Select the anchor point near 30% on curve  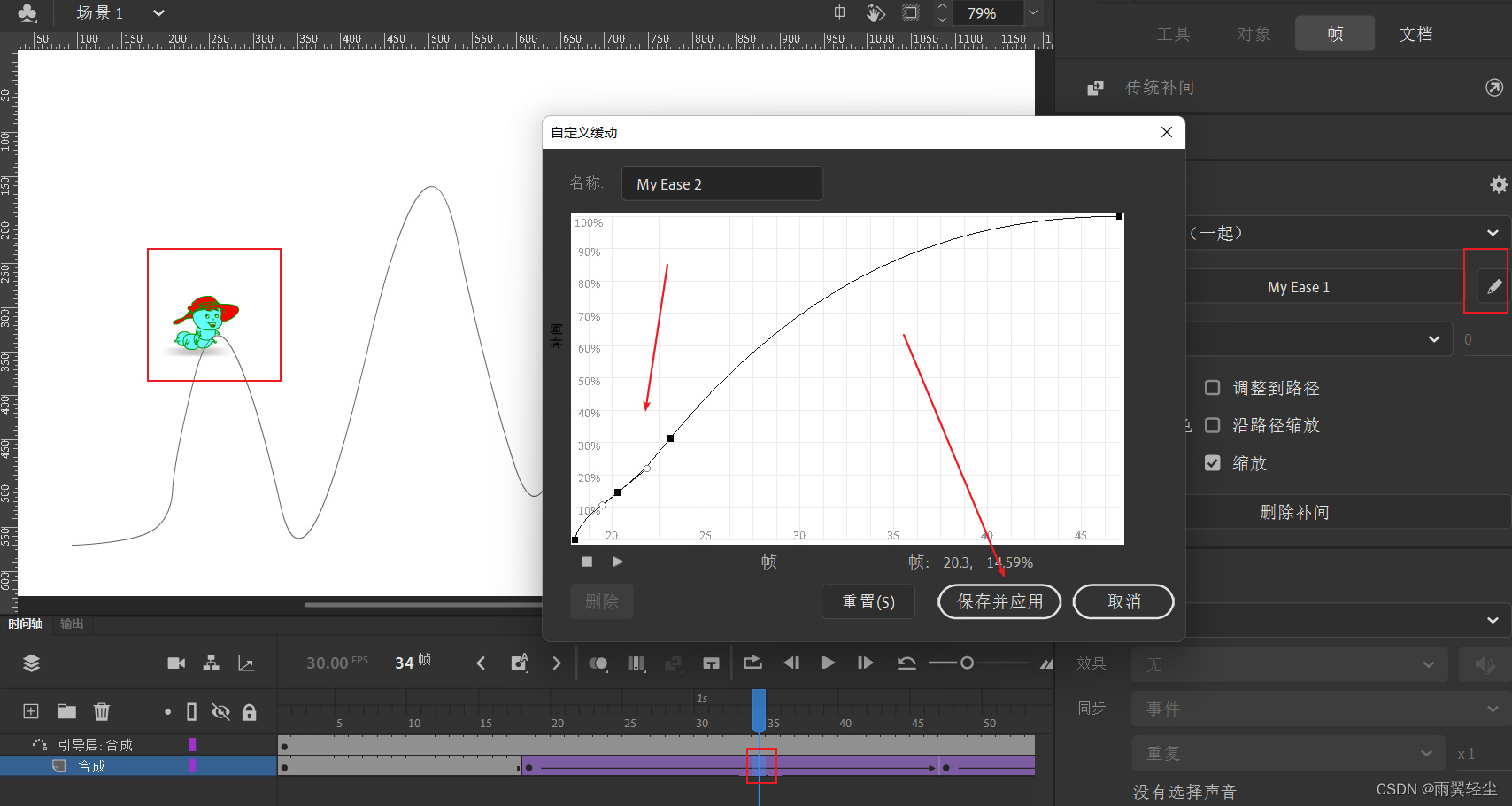[x=670, y=438]
